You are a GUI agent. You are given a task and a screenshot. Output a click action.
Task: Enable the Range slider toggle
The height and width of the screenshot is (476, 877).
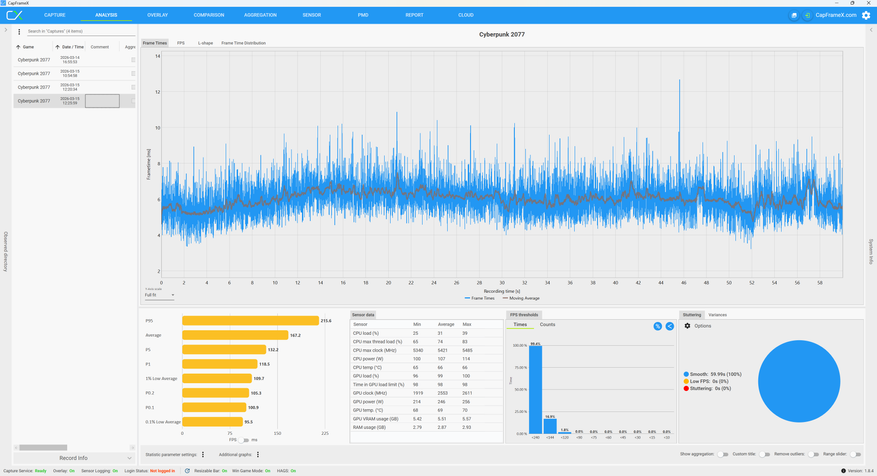pos(857,454)
